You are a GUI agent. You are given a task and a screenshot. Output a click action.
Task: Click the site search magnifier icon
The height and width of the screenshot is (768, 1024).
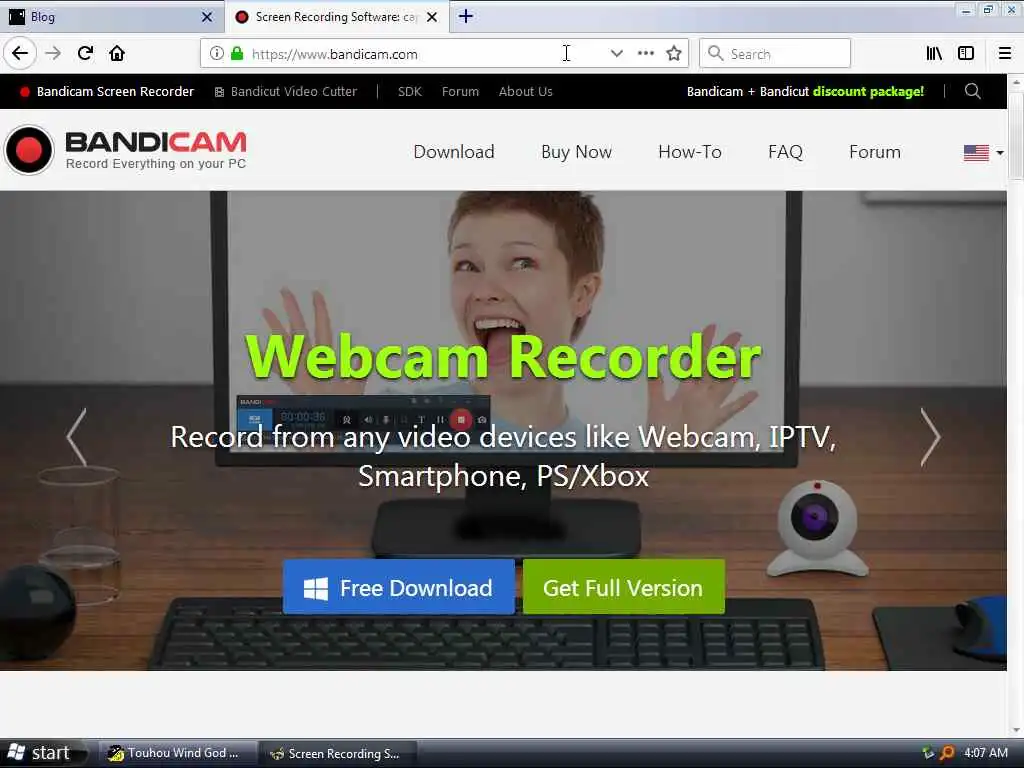[x=972, y=91]
